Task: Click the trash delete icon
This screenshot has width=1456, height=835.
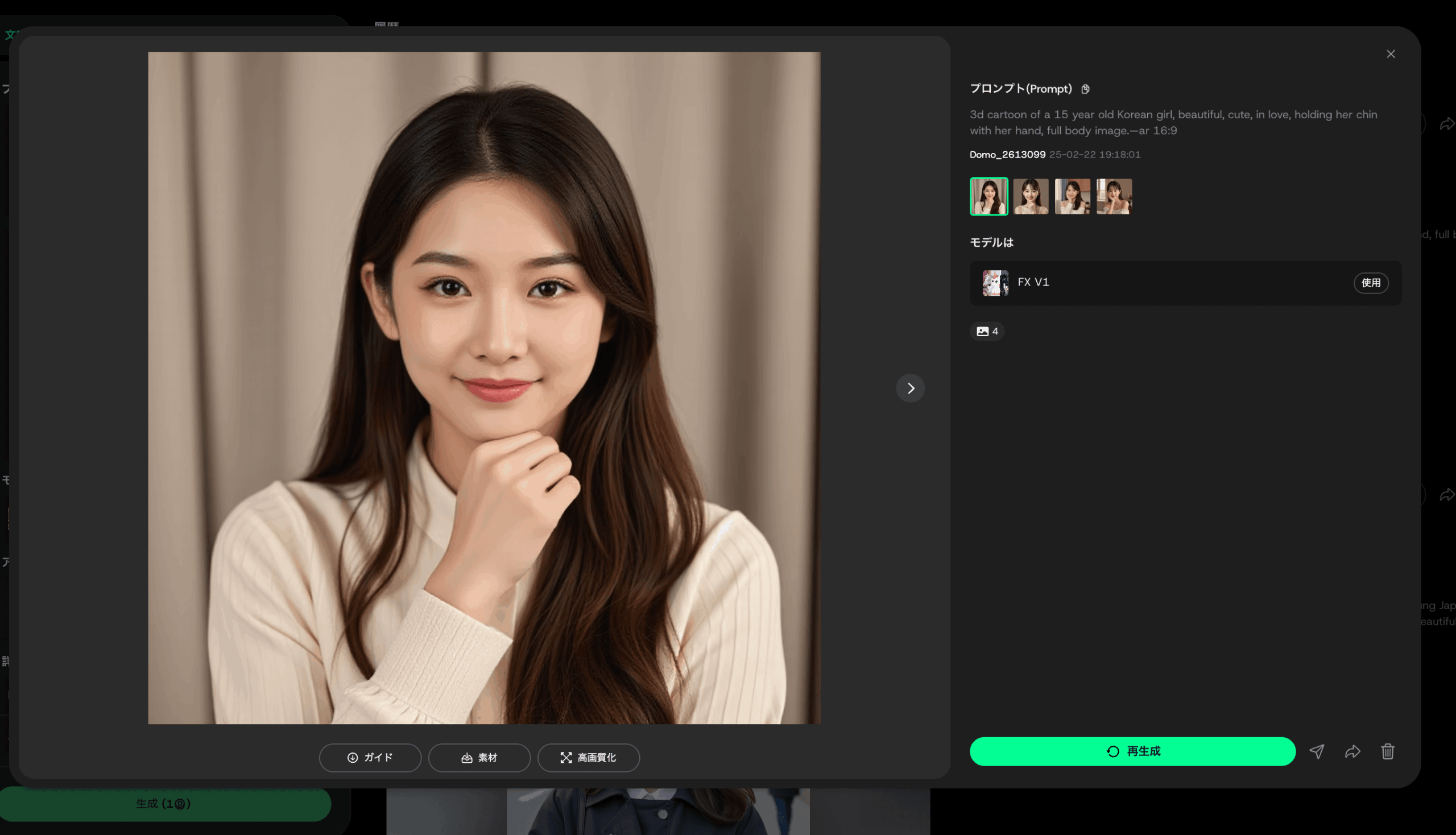Action: click(x=1387, y=751)
